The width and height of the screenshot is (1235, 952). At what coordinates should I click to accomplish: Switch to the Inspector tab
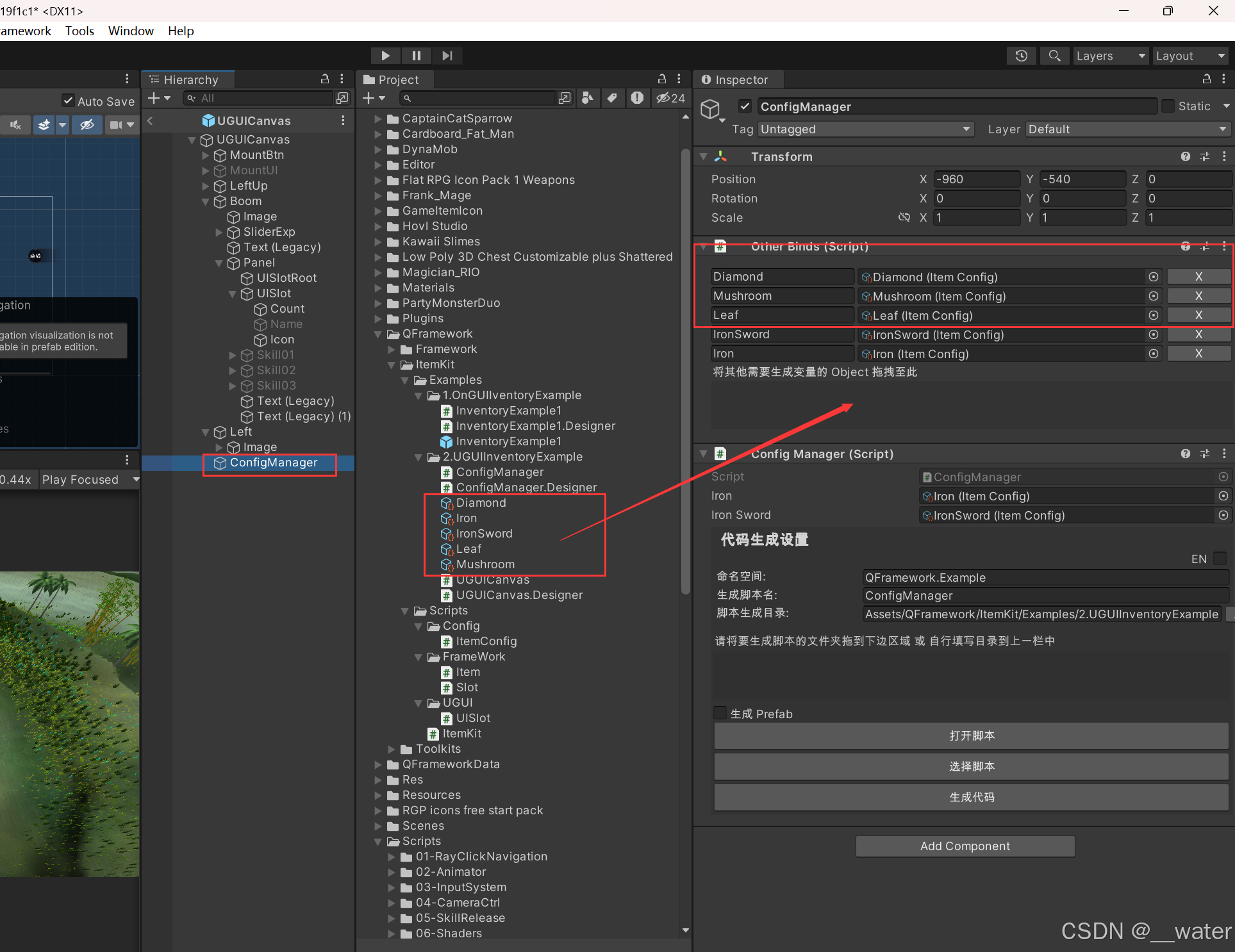pos(739,79)
